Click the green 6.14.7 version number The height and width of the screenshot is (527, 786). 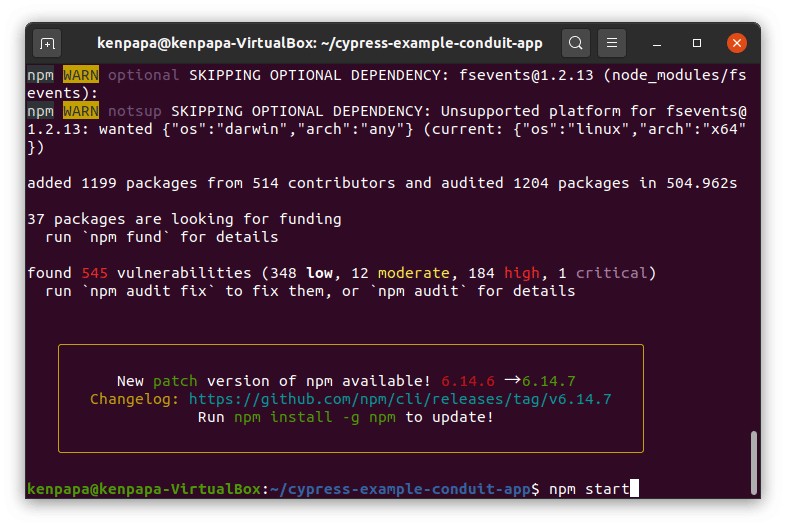tap(549, 381)
